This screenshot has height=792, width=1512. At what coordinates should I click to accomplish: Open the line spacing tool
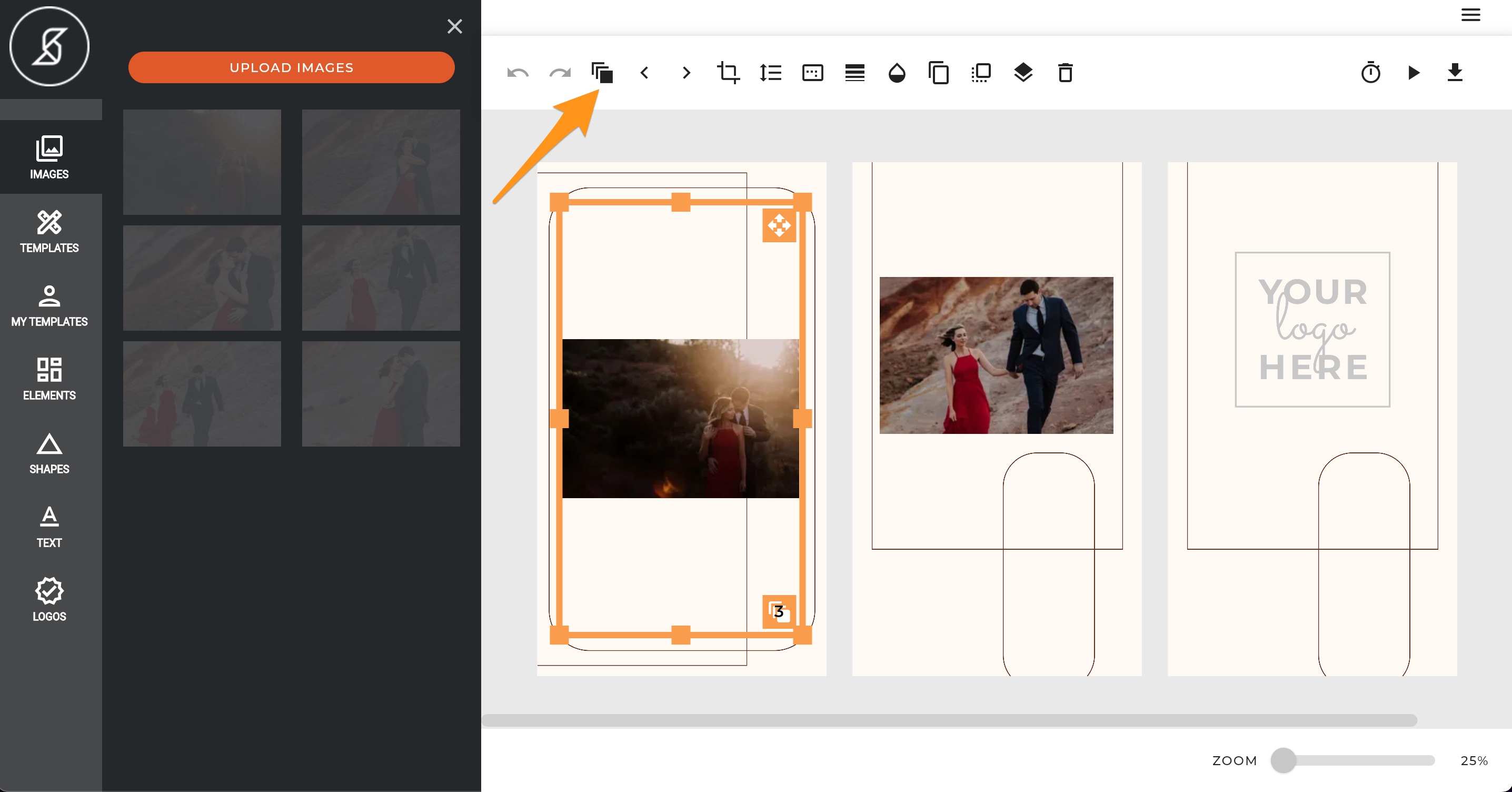tap(771, 73)
